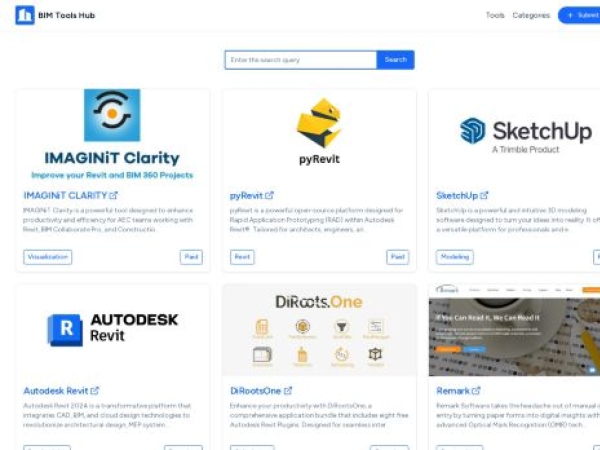Image resolution: width=600 pixels, height=450 pixels.
Task: Open the external link icon beside IMAGINiT CLARITY
Action: 114,196
